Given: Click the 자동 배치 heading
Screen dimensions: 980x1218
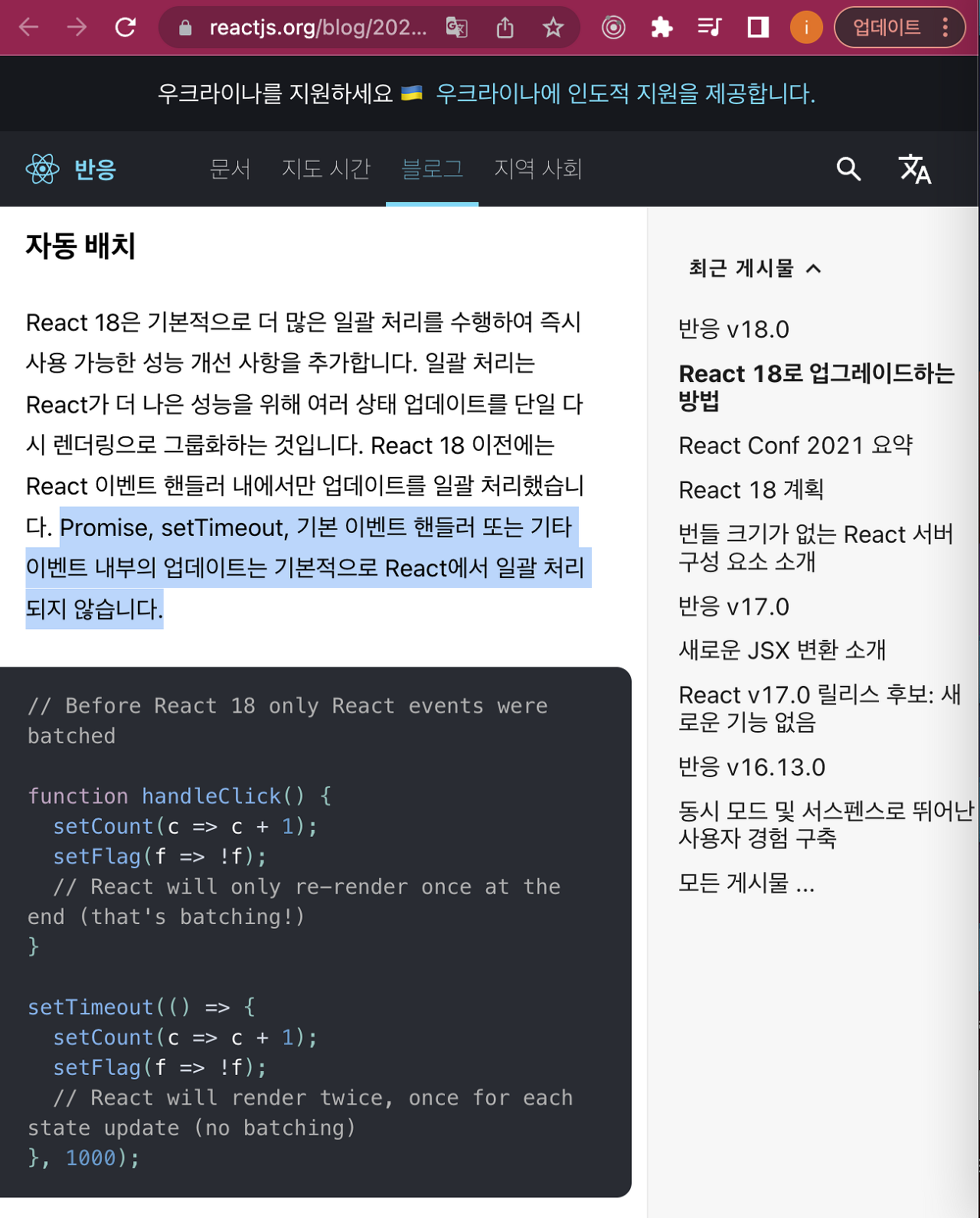Looking at the screenshot, I should tap(80, 247).
